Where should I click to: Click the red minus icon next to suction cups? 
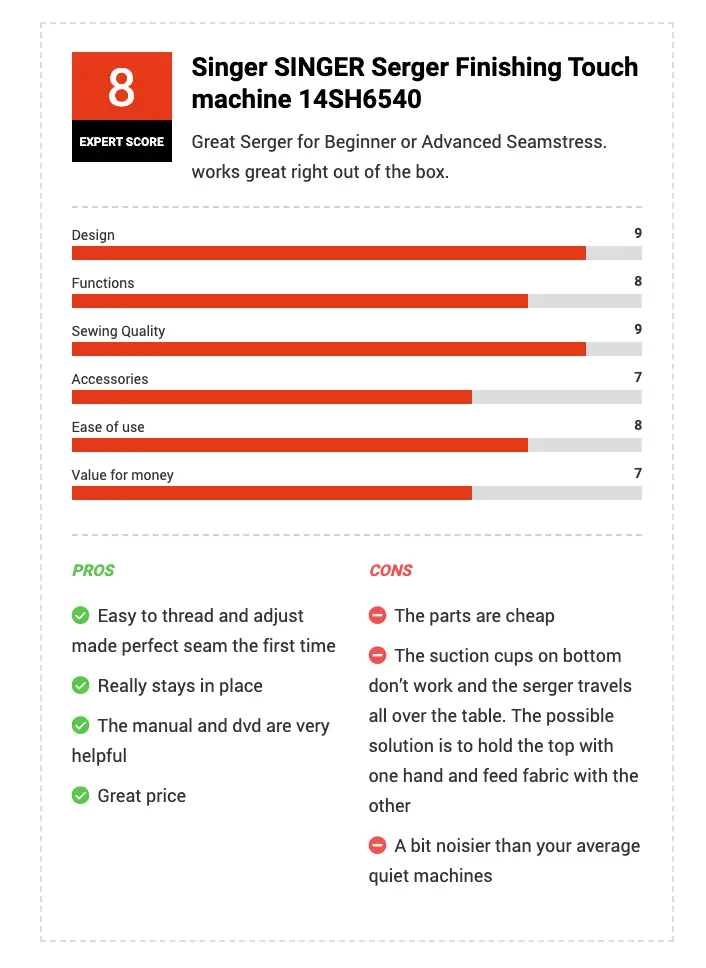coord(377,655)
